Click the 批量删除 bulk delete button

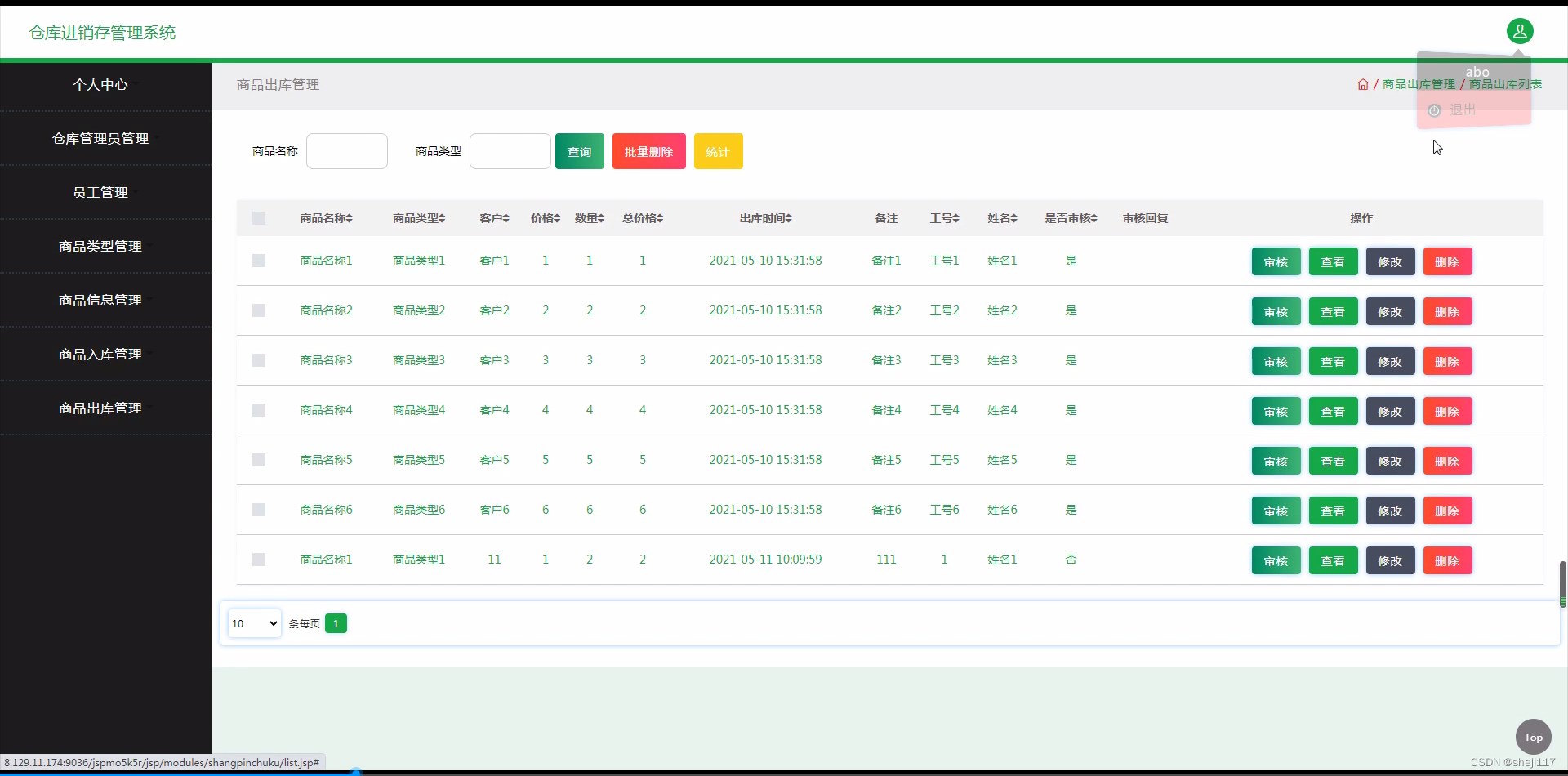[x=649, y=151]
